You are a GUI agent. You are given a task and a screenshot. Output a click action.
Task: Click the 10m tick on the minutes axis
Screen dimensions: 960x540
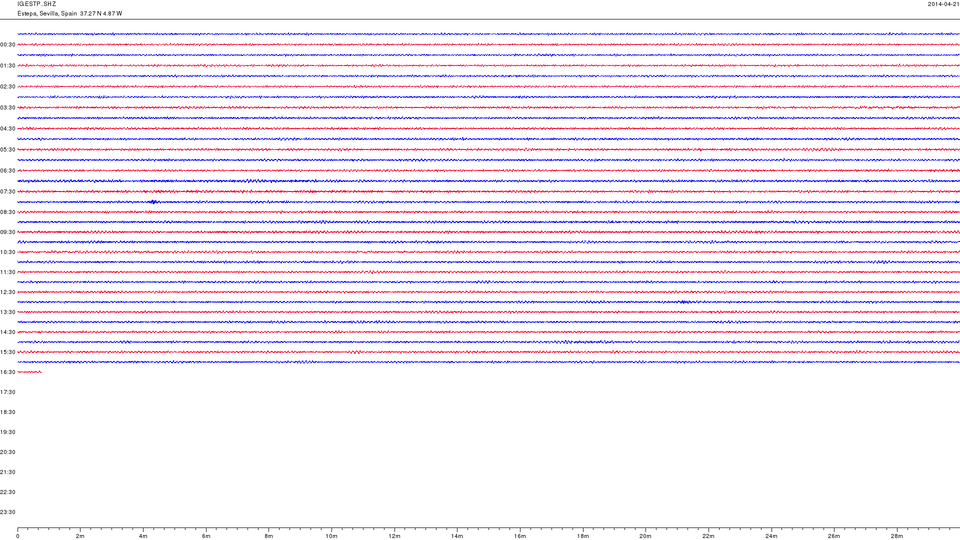click(x=332, y=536)
